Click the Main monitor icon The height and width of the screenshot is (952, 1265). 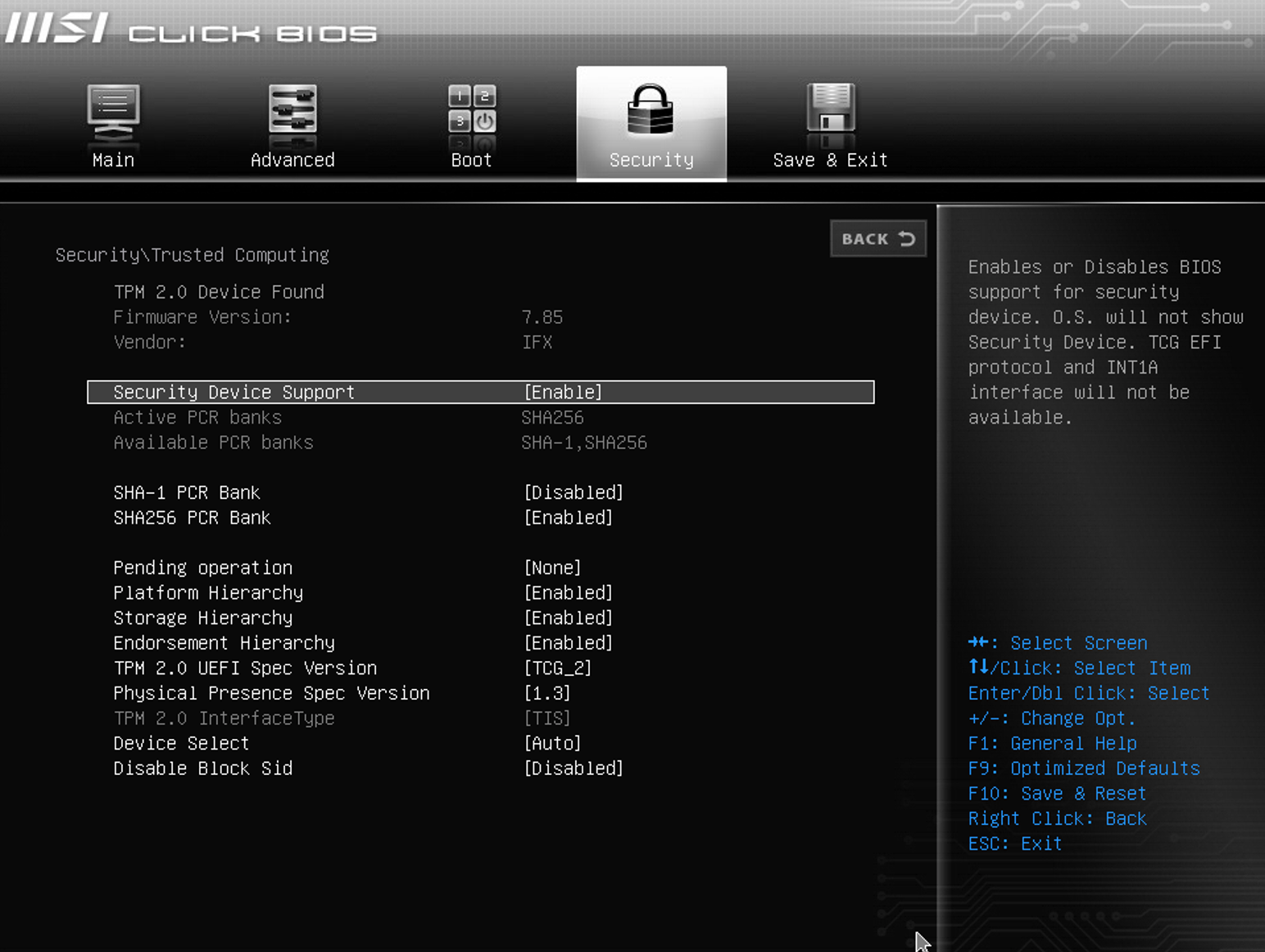(113, 113)
